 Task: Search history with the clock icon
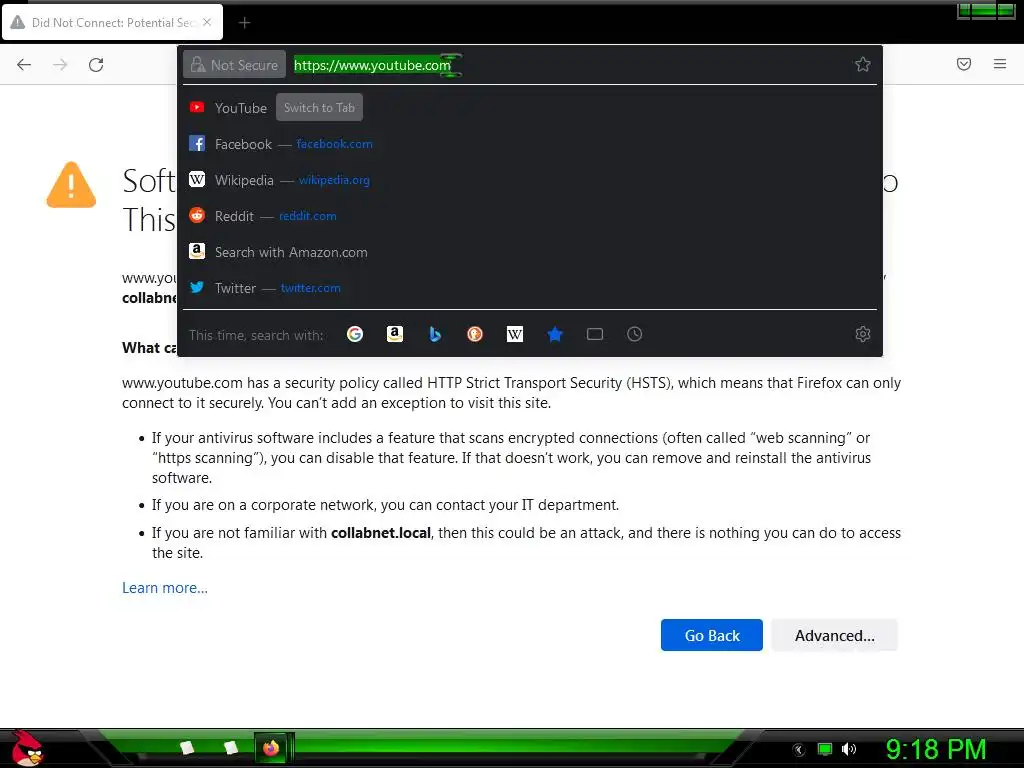click(634, 334)
